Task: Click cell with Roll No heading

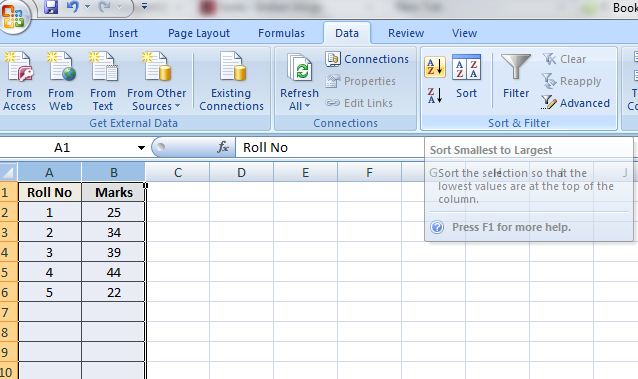Action: click(x=50, y=192)
